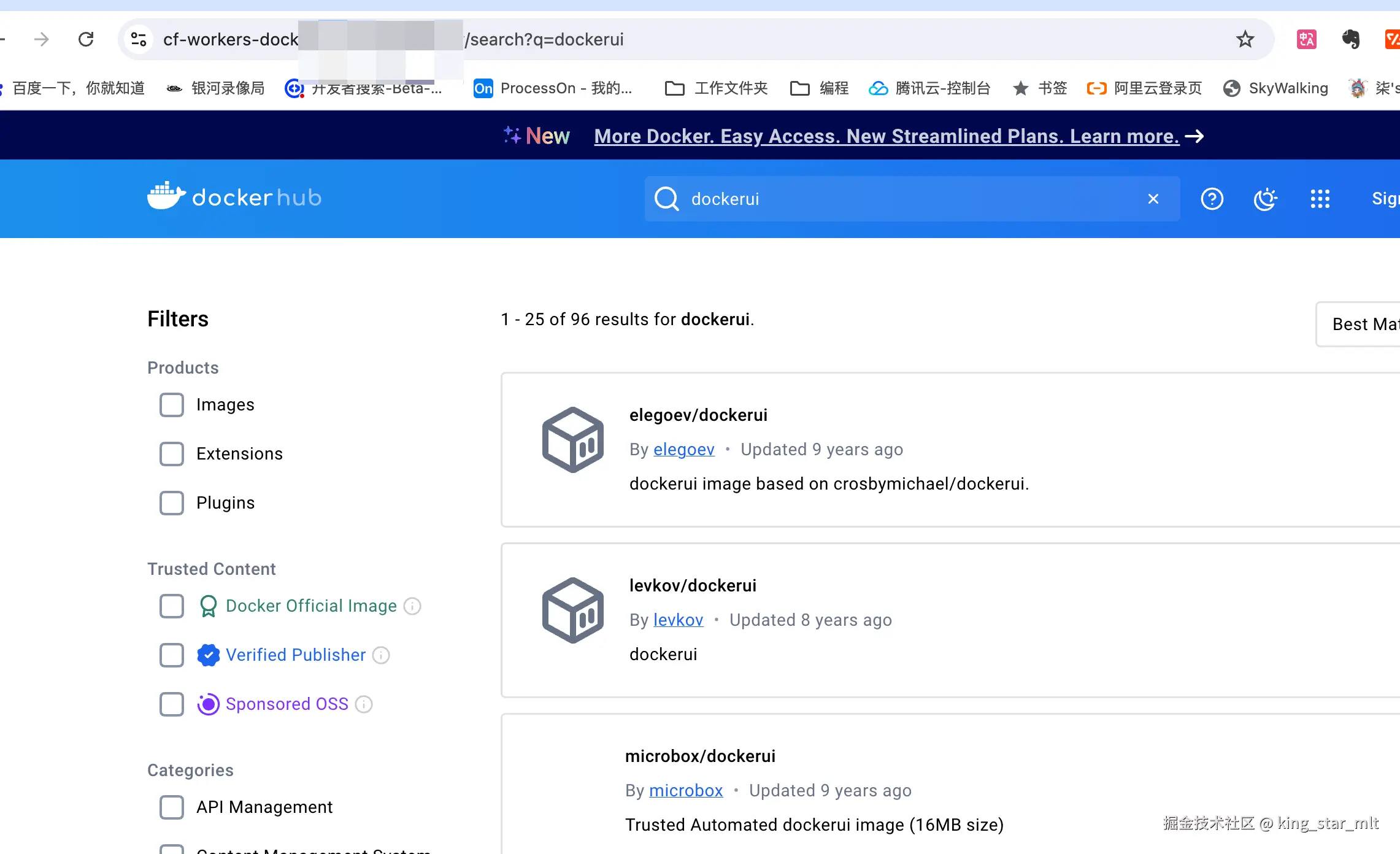Check the Docker Official Image filter
The width and height of the screenshot is (1400, 854).
172,606
